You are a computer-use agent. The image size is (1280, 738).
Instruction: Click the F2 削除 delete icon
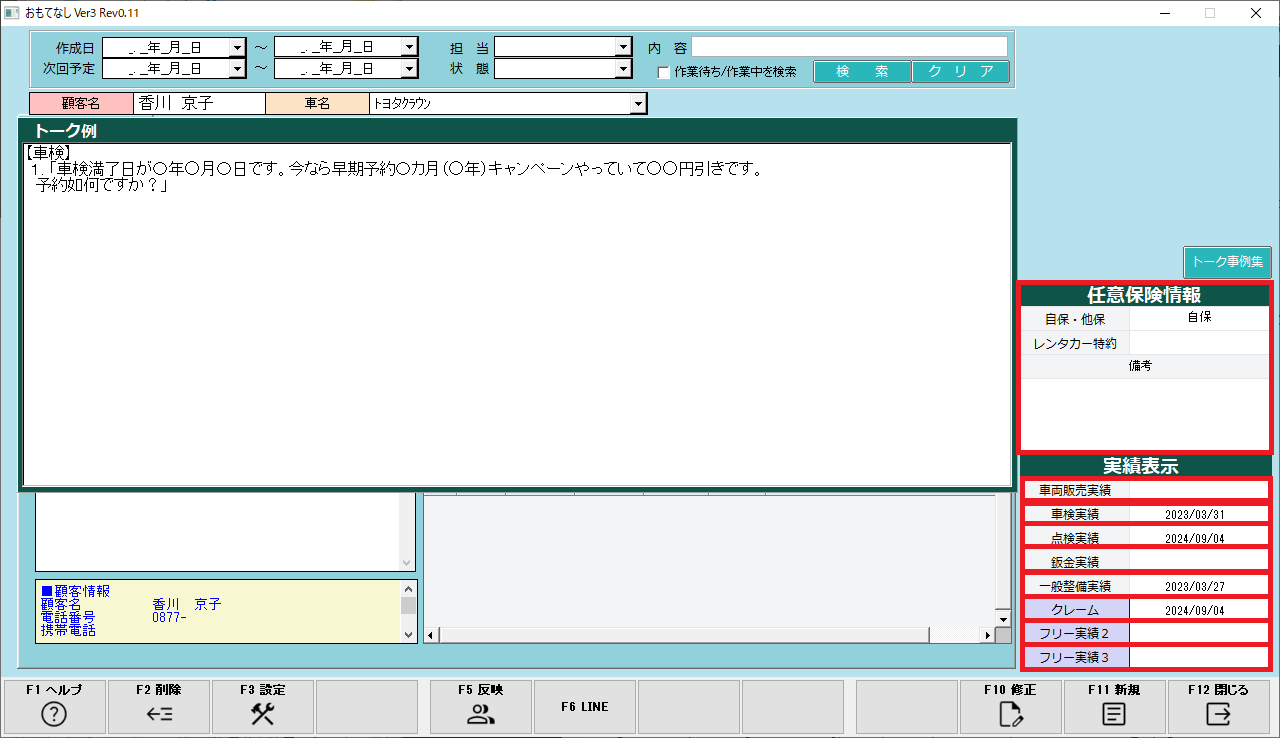coord(160,714)
